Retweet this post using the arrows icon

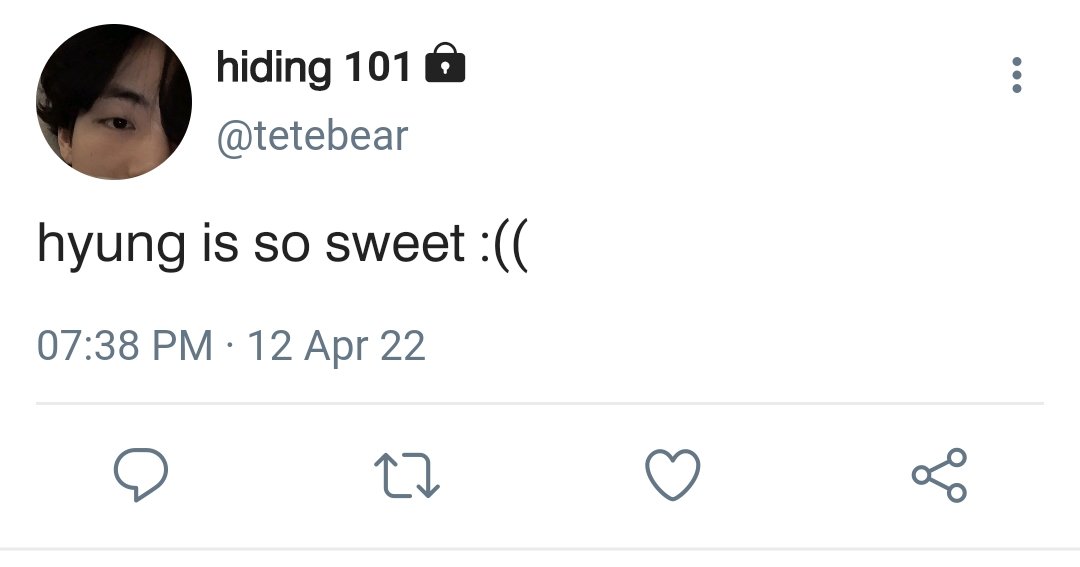tap(406, 475)
